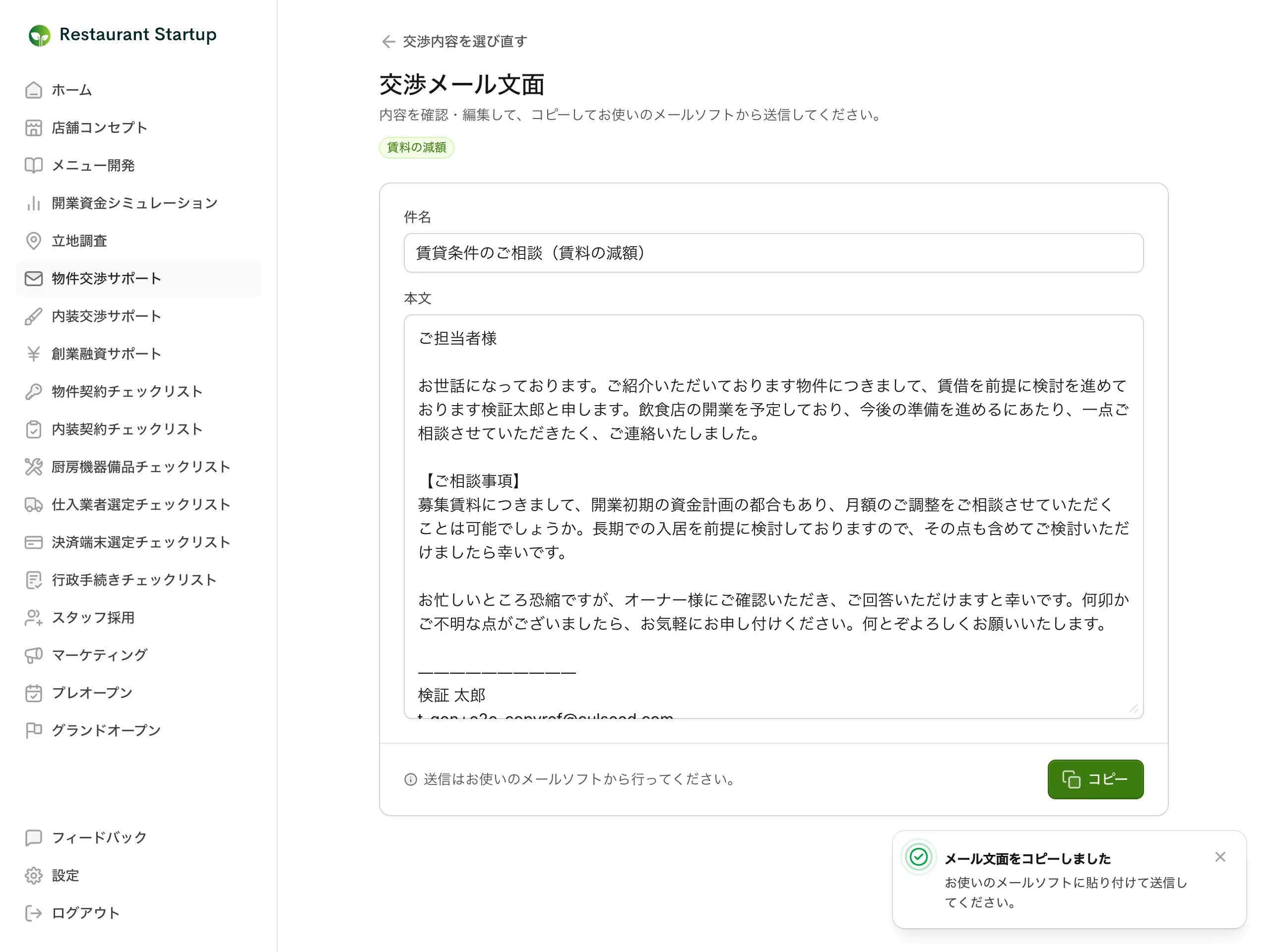
Task: Click the Restaurant Startup brand name
Action: pyautogui.click(x=138, y=35)
